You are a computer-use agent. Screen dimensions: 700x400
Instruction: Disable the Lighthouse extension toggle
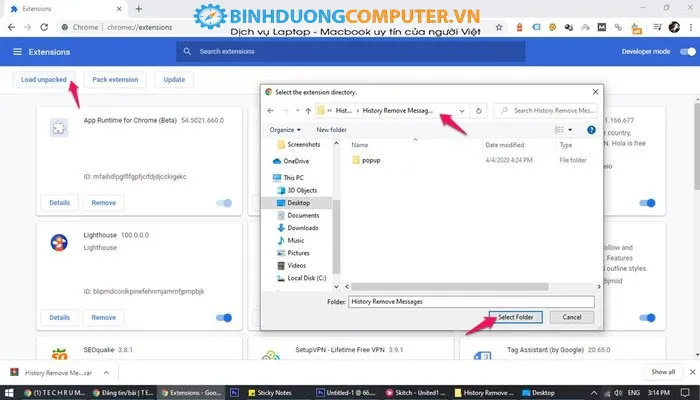(224, 318)
